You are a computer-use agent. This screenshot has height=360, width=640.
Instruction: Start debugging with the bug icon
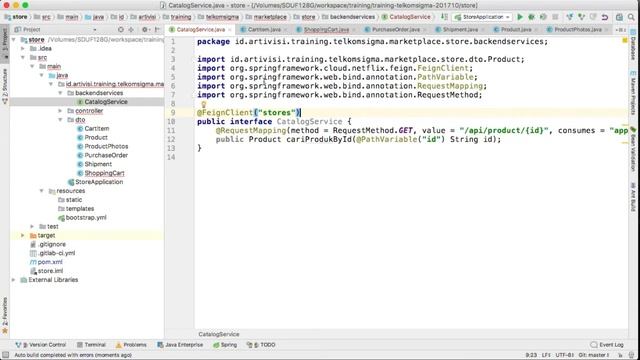(x=531, y=17)
